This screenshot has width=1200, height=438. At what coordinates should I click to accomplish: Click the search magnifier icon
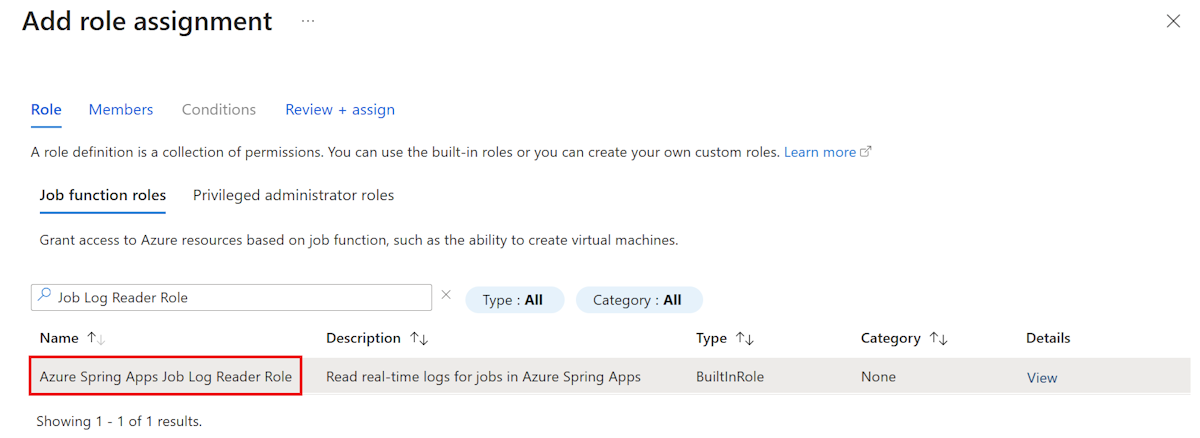44,296
